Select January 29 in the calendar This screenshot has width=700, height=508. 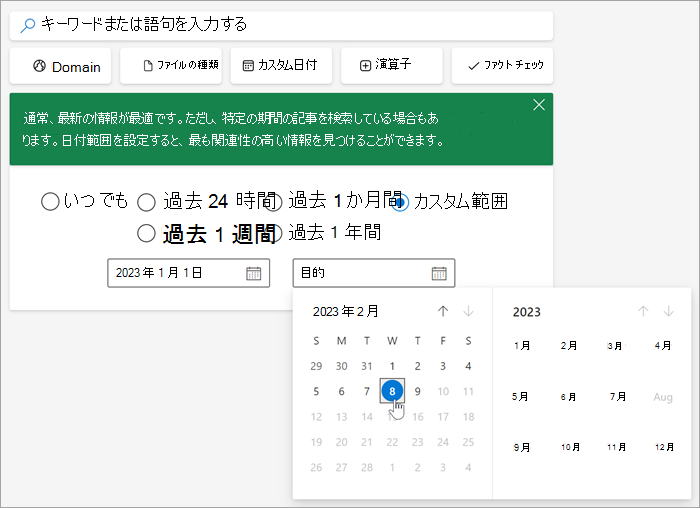tap(316, 366)
